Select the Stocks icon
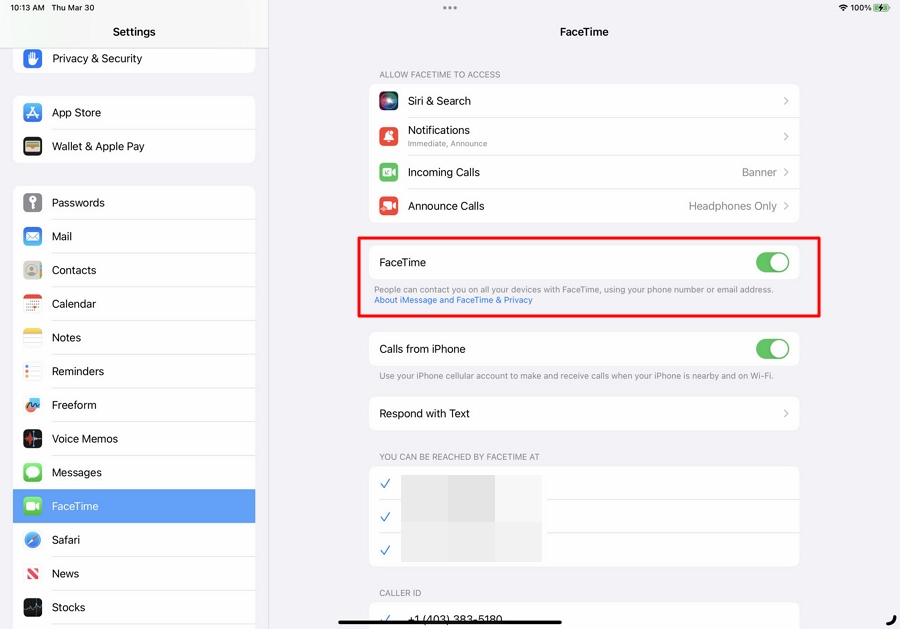Screen dimensions: 900x629 [x=33, y=607]
